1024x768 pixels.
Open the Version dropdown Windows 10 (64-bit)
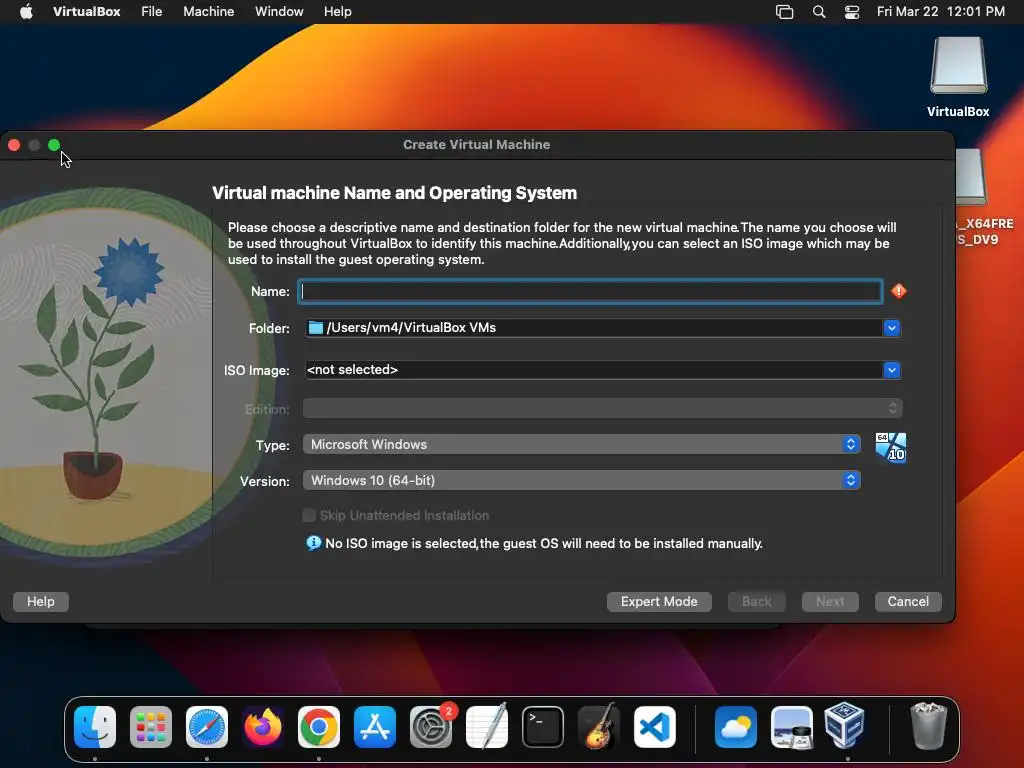pyautogui.click(x=581, y=480)
